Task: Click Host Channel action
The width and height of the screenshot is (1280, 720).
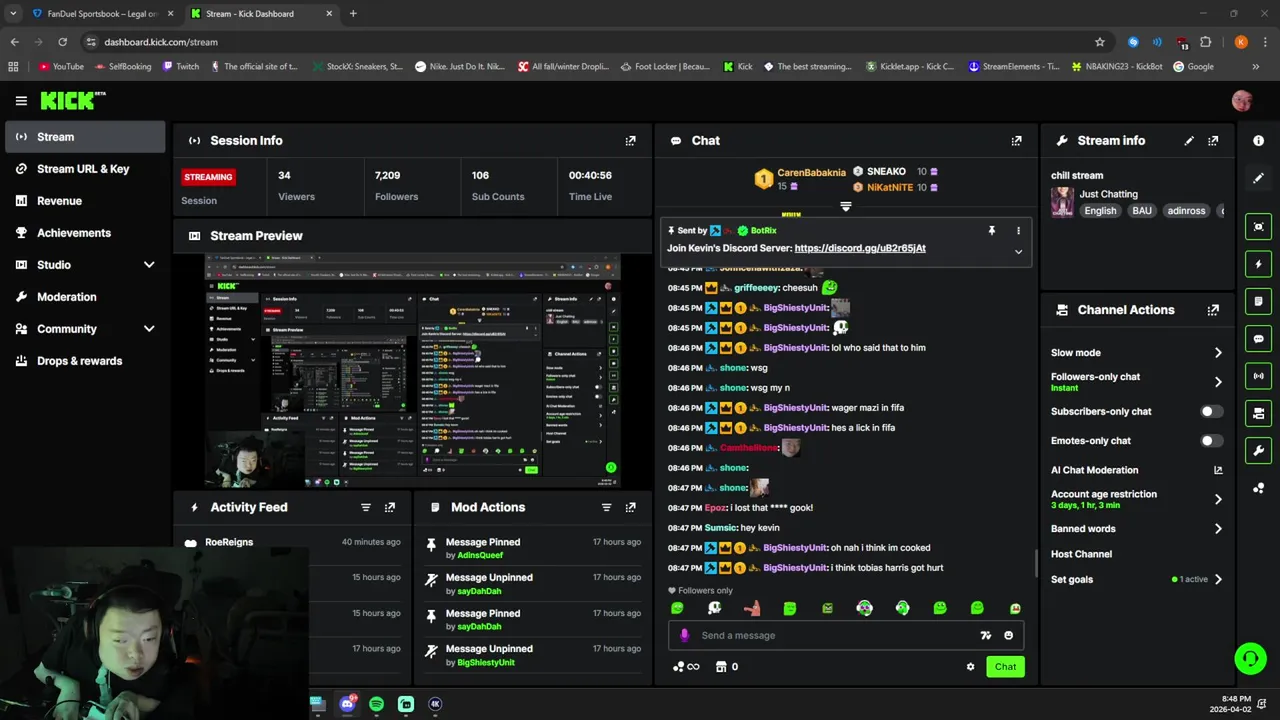Action: pos(1081,554)
